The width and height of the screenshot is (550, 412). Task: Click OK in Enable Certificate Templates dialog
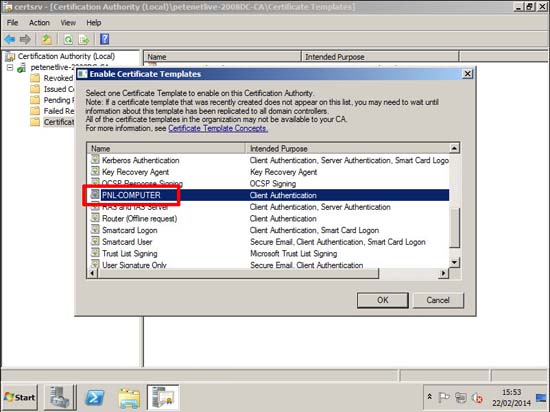coord(383,300)
